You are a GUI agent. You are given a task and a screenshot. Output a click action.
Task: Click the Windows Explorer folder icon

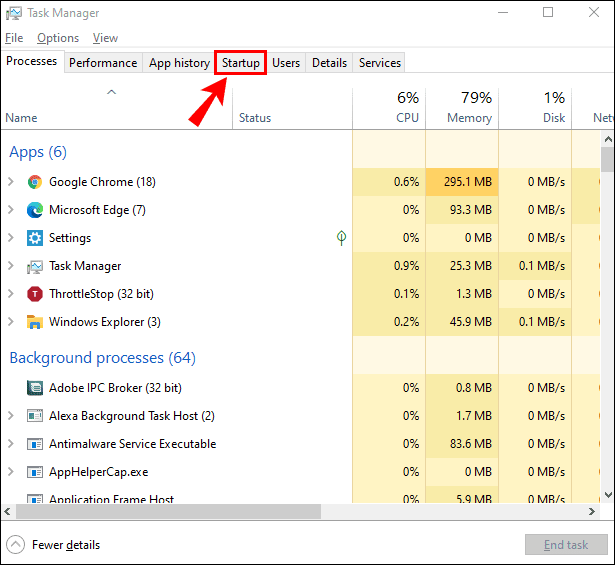[x=35, y=322]
